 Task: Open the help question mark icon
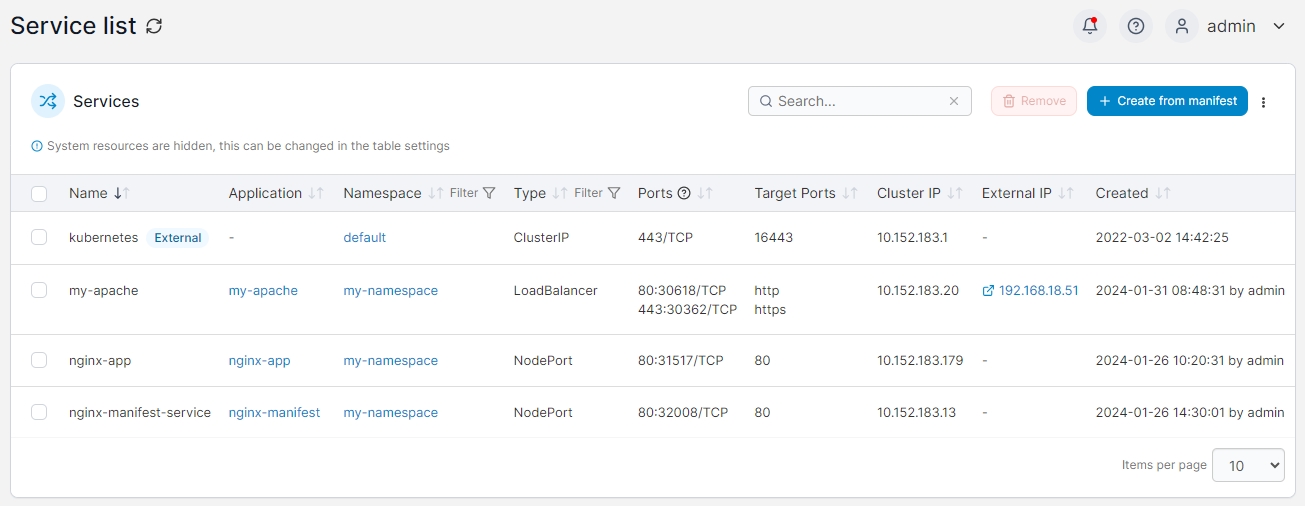point(1136,26)
